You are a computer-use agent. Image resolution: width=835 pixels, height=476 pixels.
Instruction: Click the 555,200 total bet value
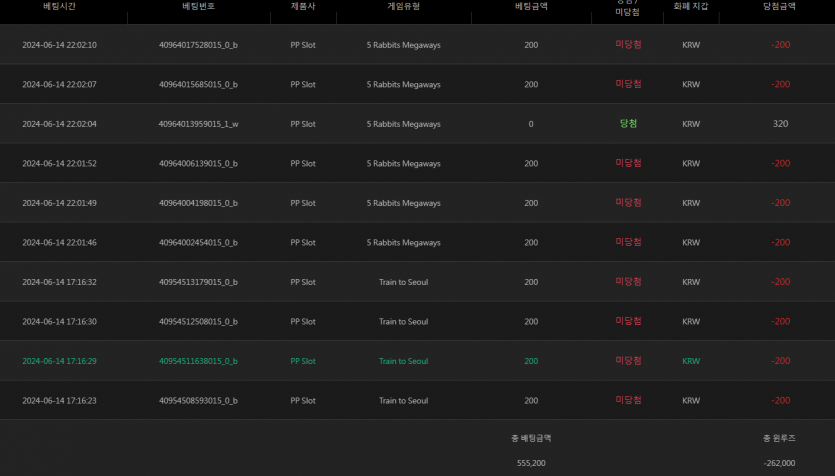tap(531, 463)
